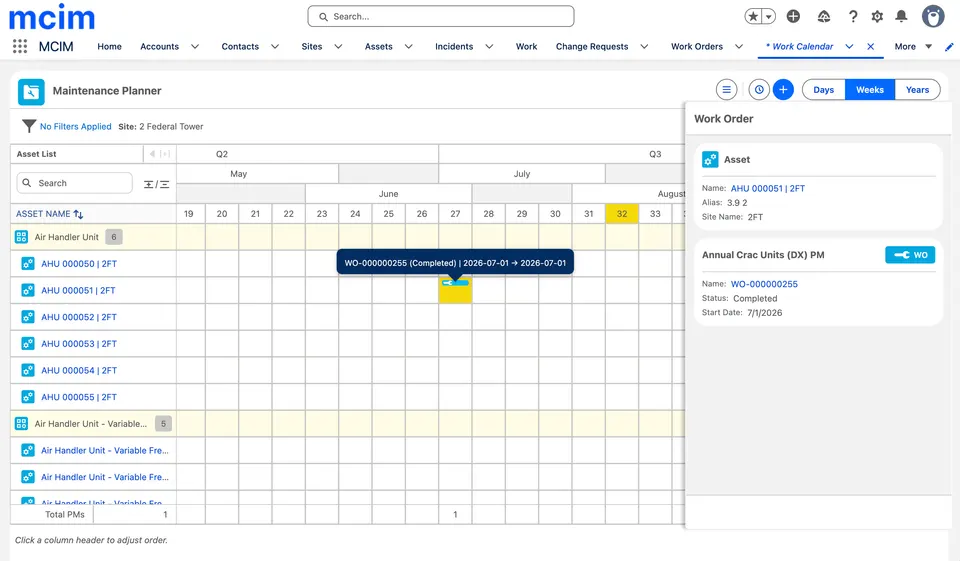Click the favorites star icon
960x561 pixels.
pos(753,17)
